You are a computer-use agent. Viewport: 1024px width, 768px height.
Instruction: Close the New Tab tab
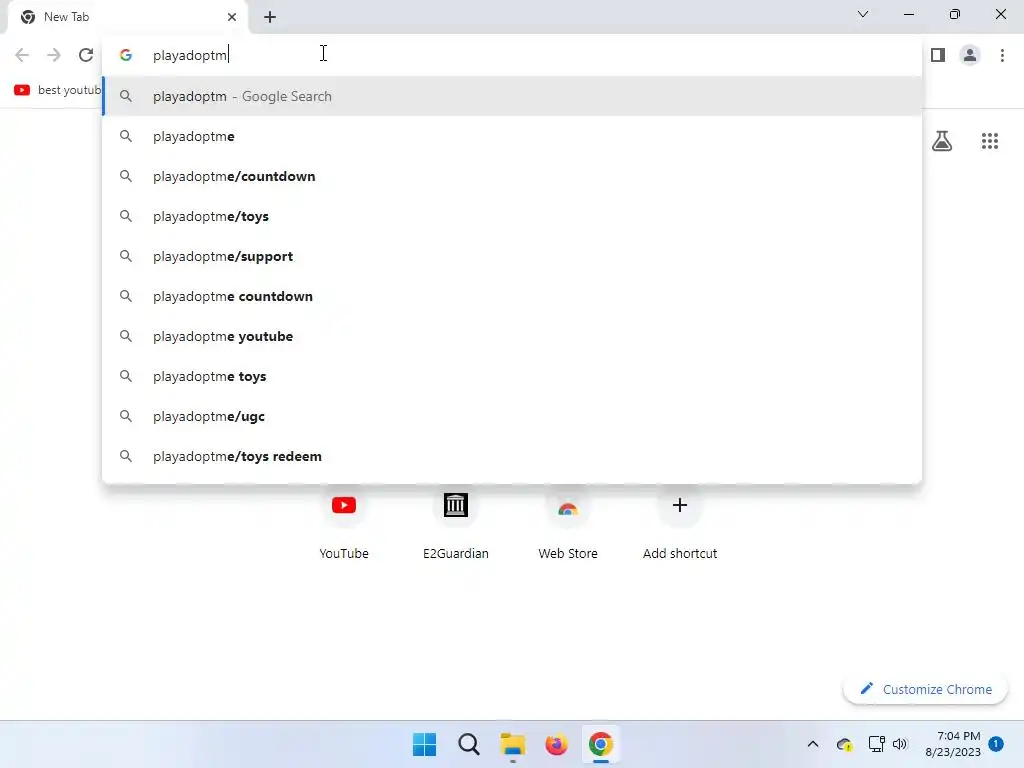232,17
